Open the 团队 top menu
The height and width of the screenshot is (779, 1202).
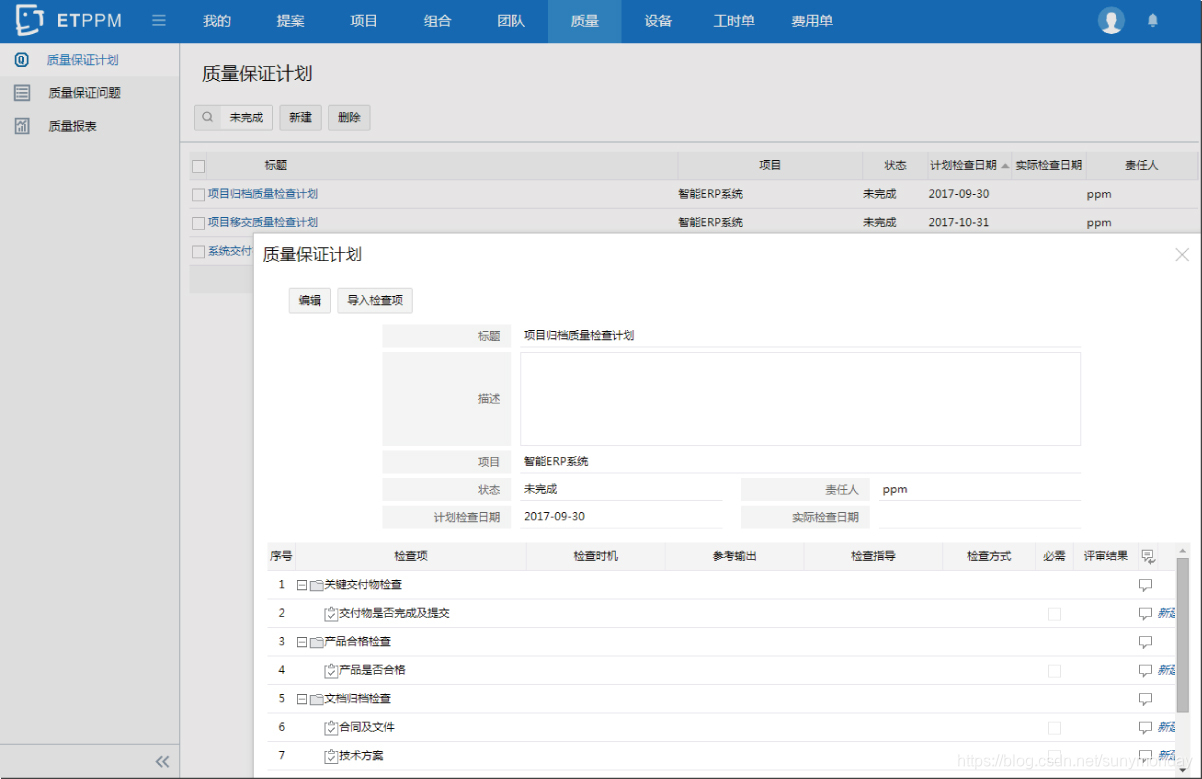point(511,21)
